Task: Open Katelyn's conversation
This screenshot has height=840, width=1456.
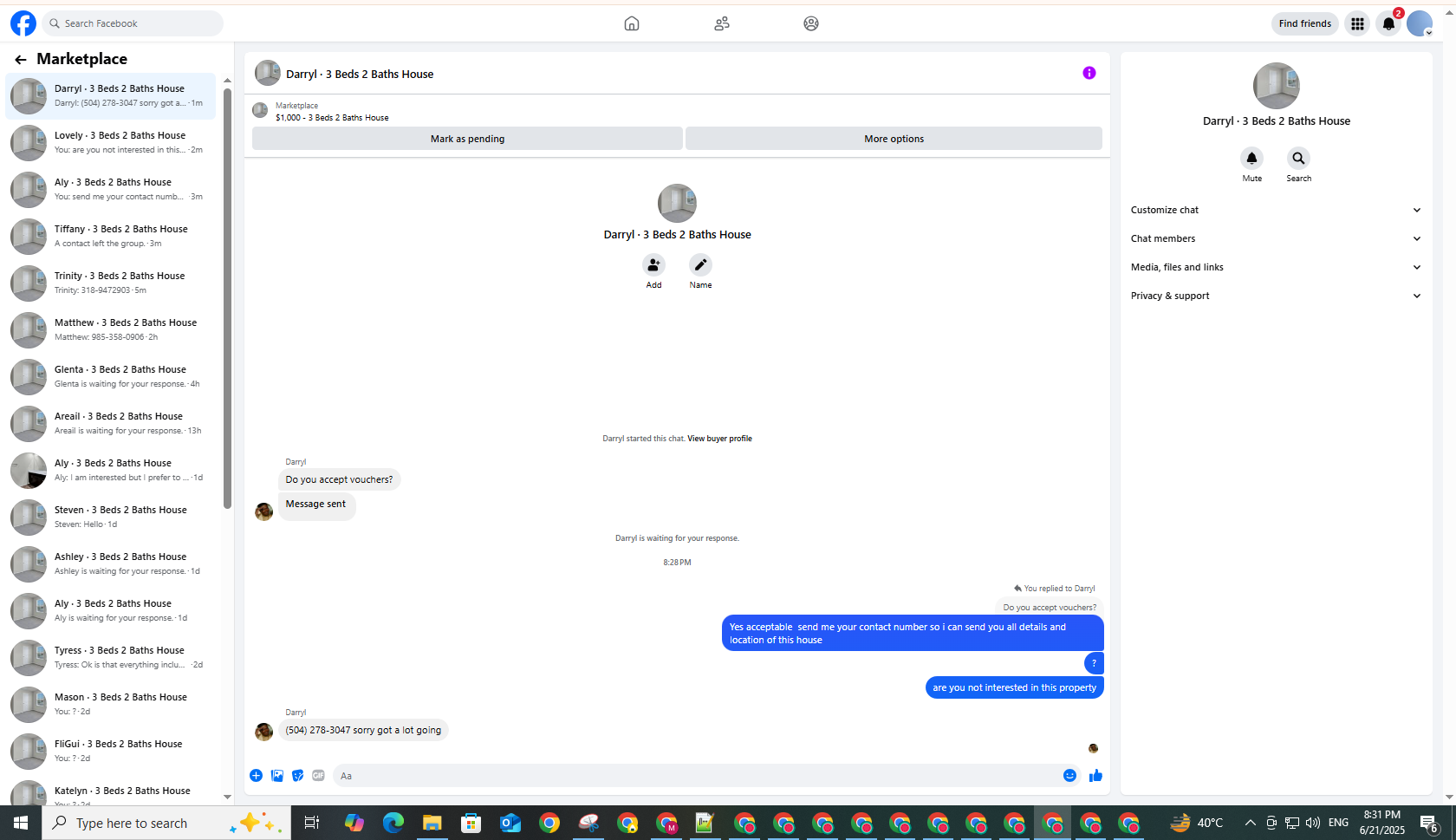Action: [x=111, y=791]
